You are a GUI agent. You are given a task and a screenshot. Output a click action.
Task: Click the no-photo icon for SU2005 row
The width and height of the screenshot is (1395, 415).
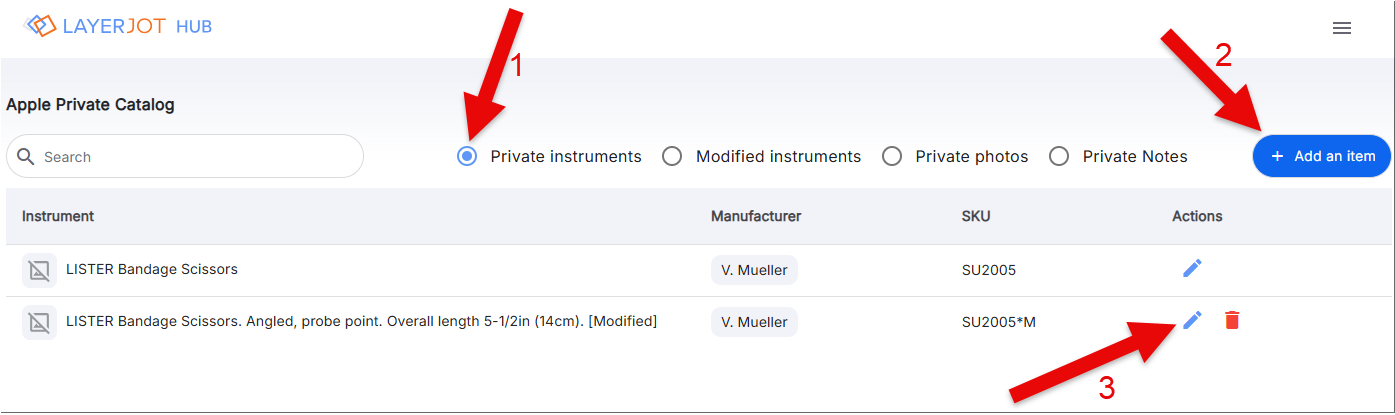[39, 270]
